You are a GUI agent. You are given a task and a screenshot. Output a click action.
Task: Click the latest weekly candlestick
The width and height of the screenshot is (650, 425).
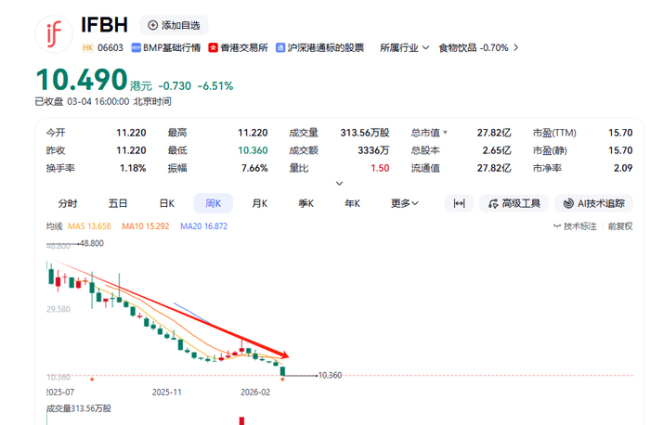tap(283, 371)
